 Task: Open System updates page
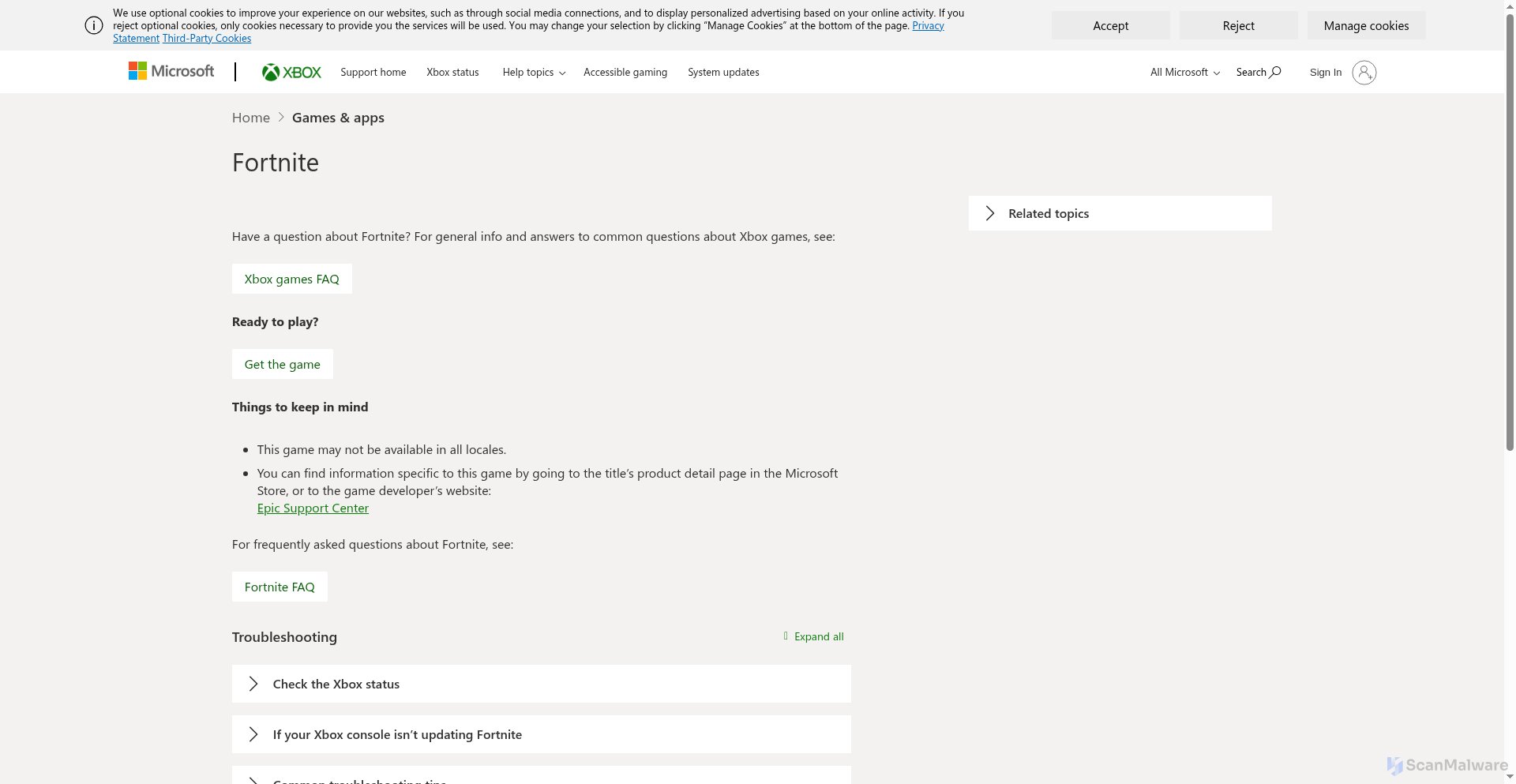tap(723, 72)
